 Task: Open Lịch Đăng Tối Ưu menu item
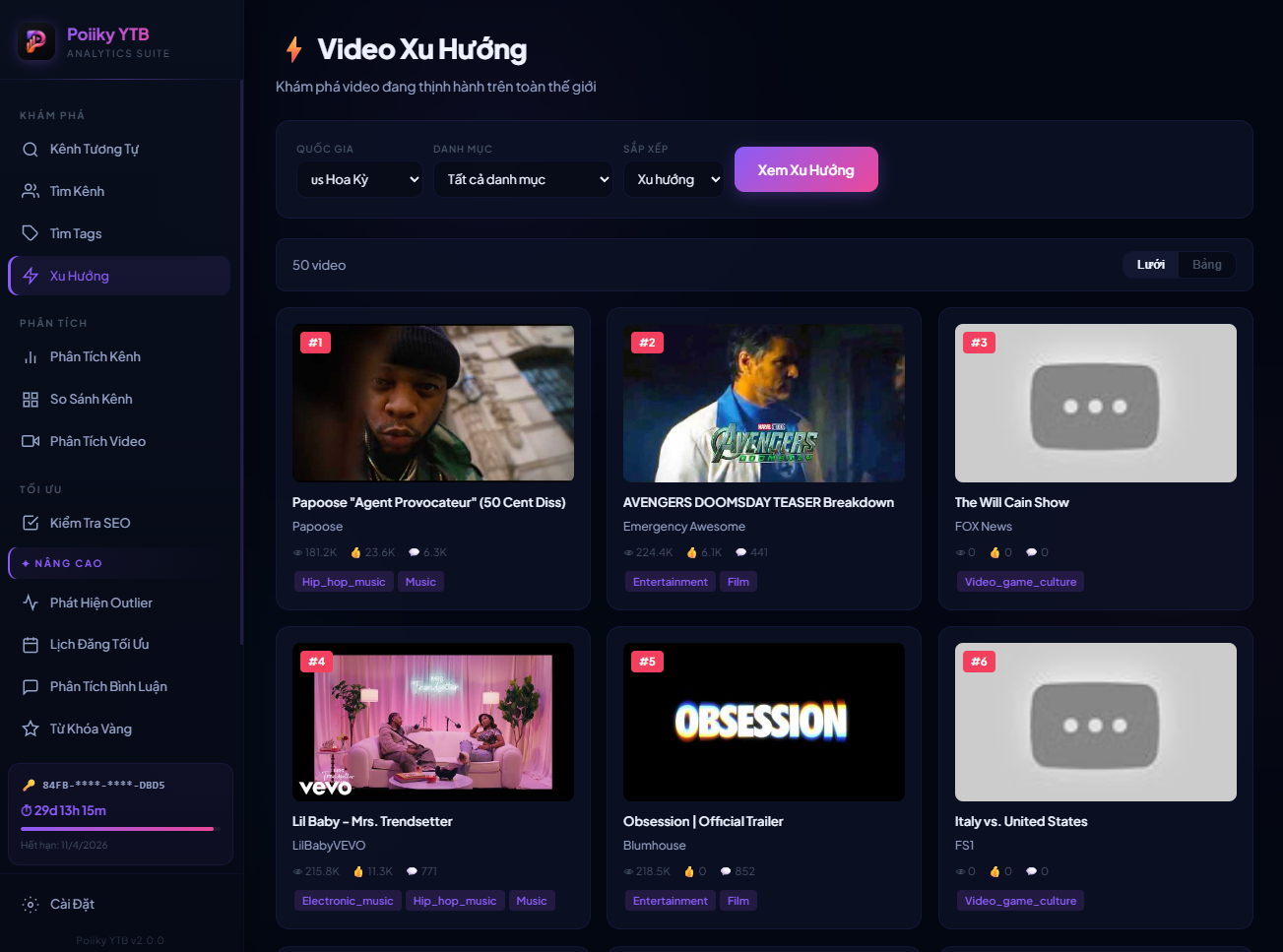click(99, 644)
